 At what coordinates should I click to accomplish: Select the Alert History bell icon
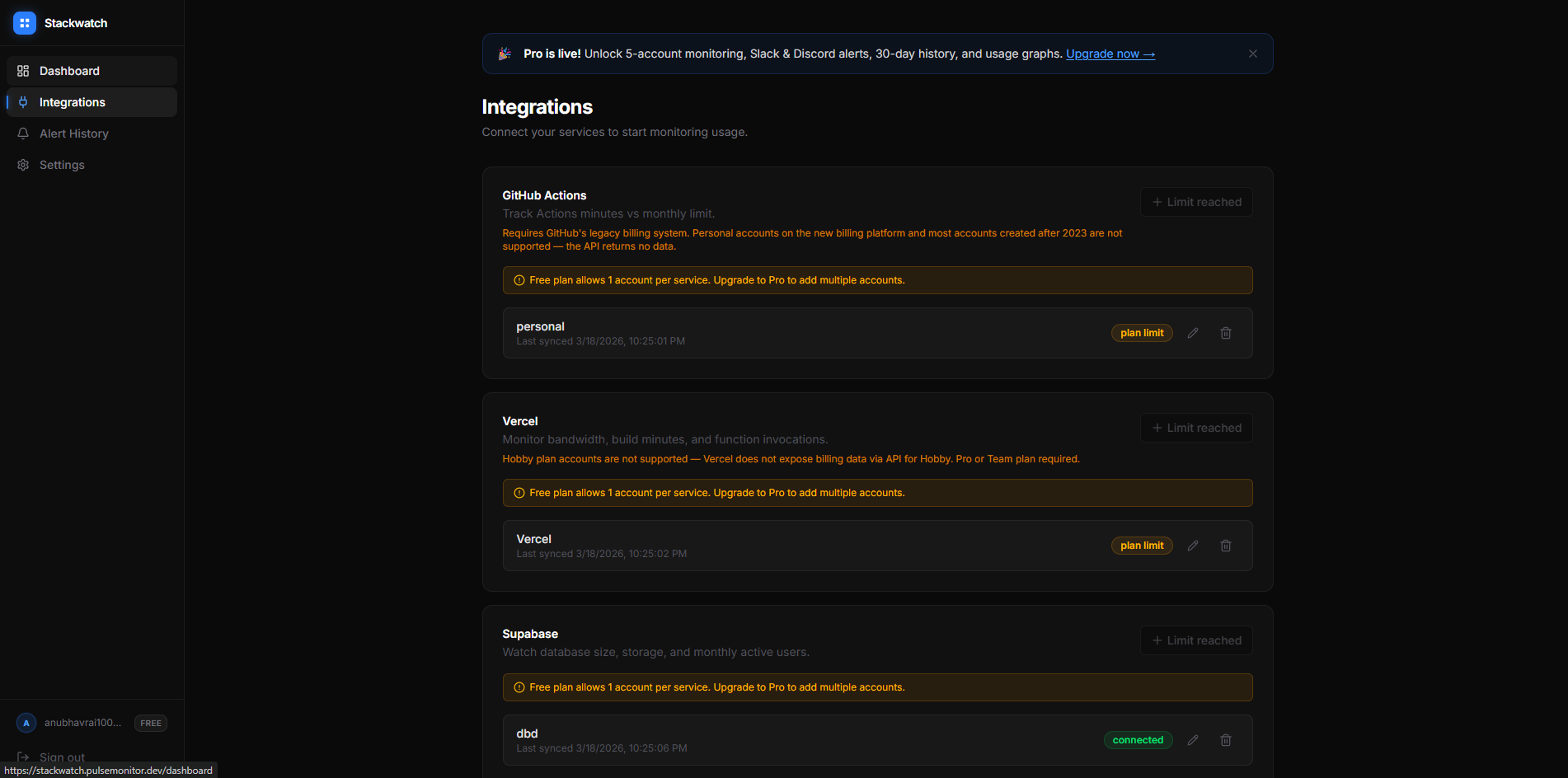tap(23, 133)
